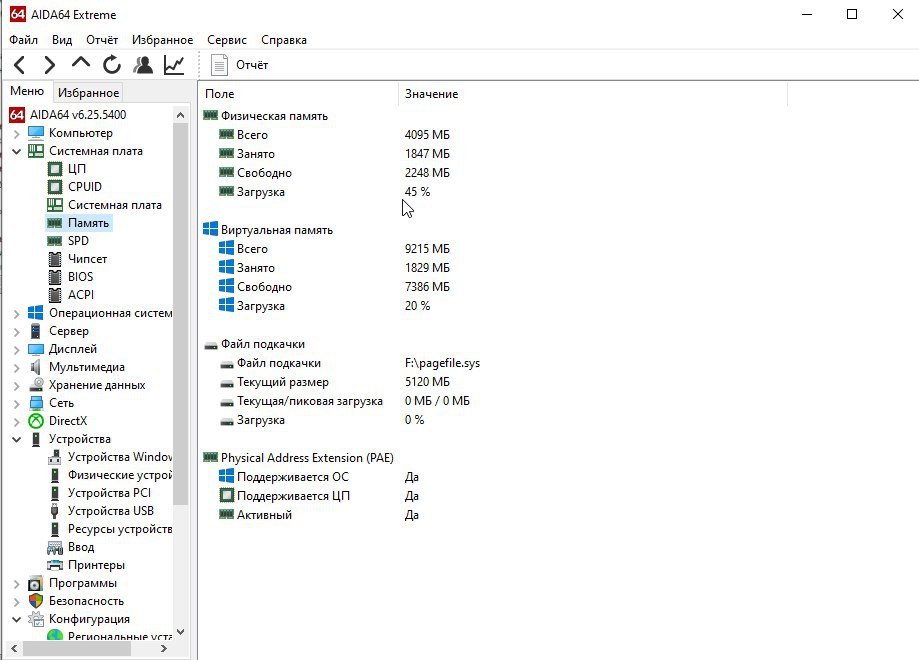
Task: Expand the Компьютер tree node
Action: coord(16,134)
